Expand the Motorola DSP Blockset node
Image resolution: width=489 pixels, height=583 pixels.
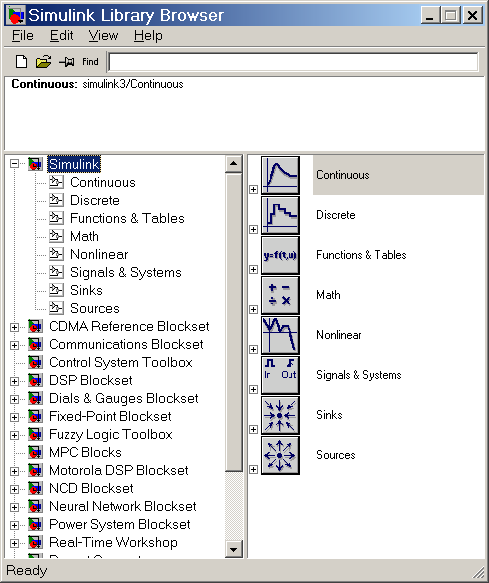[x=15, y=471]
